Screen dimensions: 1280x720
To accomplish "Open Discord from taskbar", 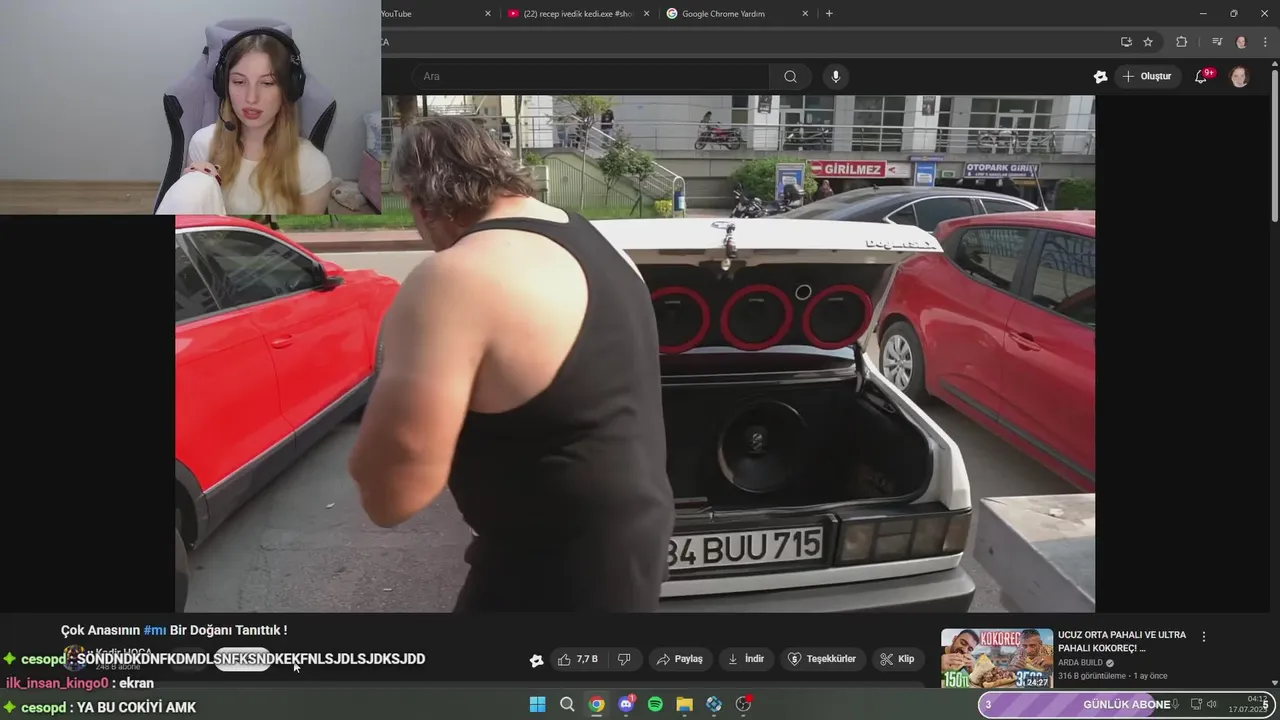I will [x=626, y=704].
